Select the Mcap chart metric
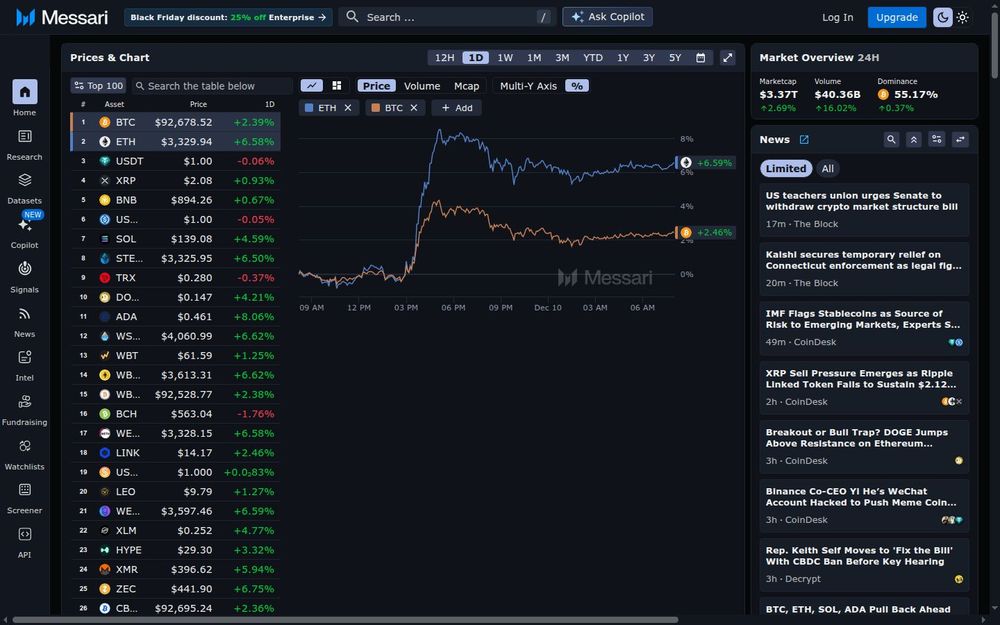Viewport: 1000px width, 625px height. pos(466,85)
